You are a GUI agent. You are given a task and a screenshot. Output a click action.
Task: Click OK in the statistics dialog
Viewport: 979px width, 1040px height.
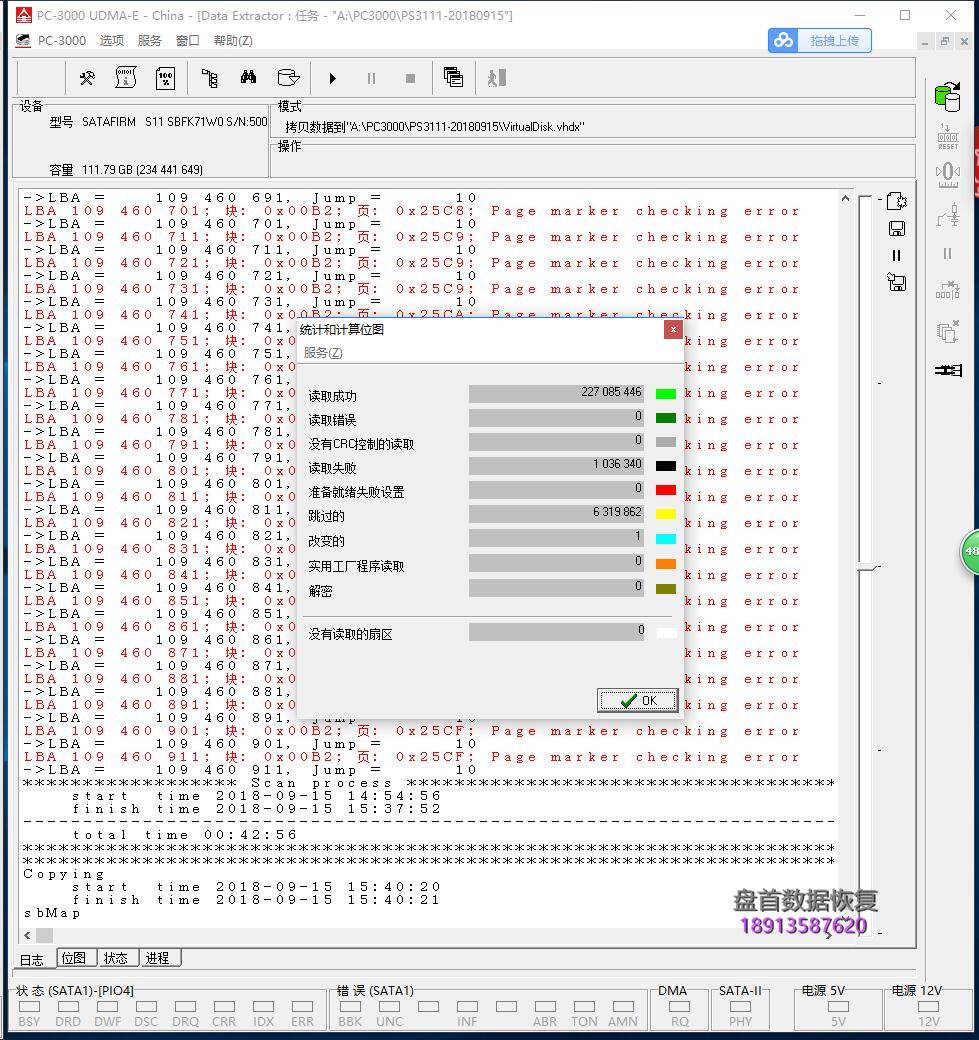click(x=637, y=700)
